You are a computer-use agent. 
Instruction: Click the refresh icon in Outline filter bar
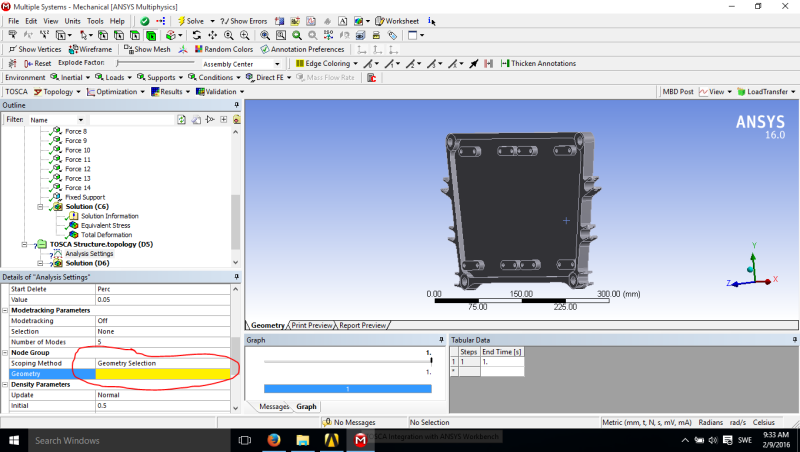point(181,119)
